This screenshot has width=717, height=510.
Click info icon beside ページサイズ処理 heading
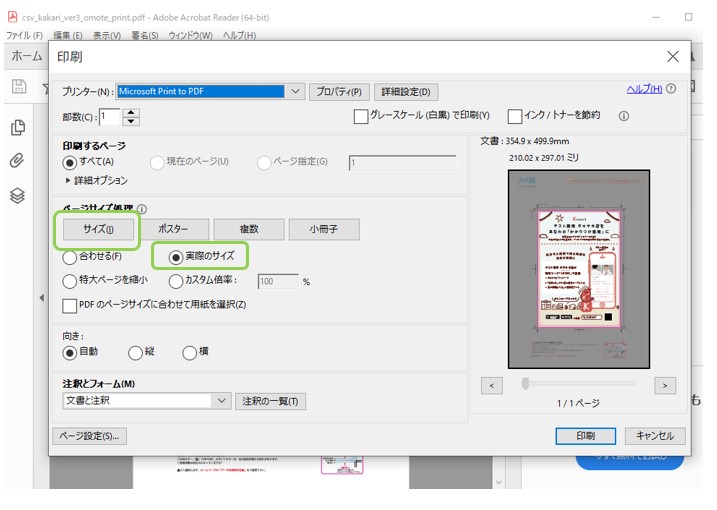point(142,209)
